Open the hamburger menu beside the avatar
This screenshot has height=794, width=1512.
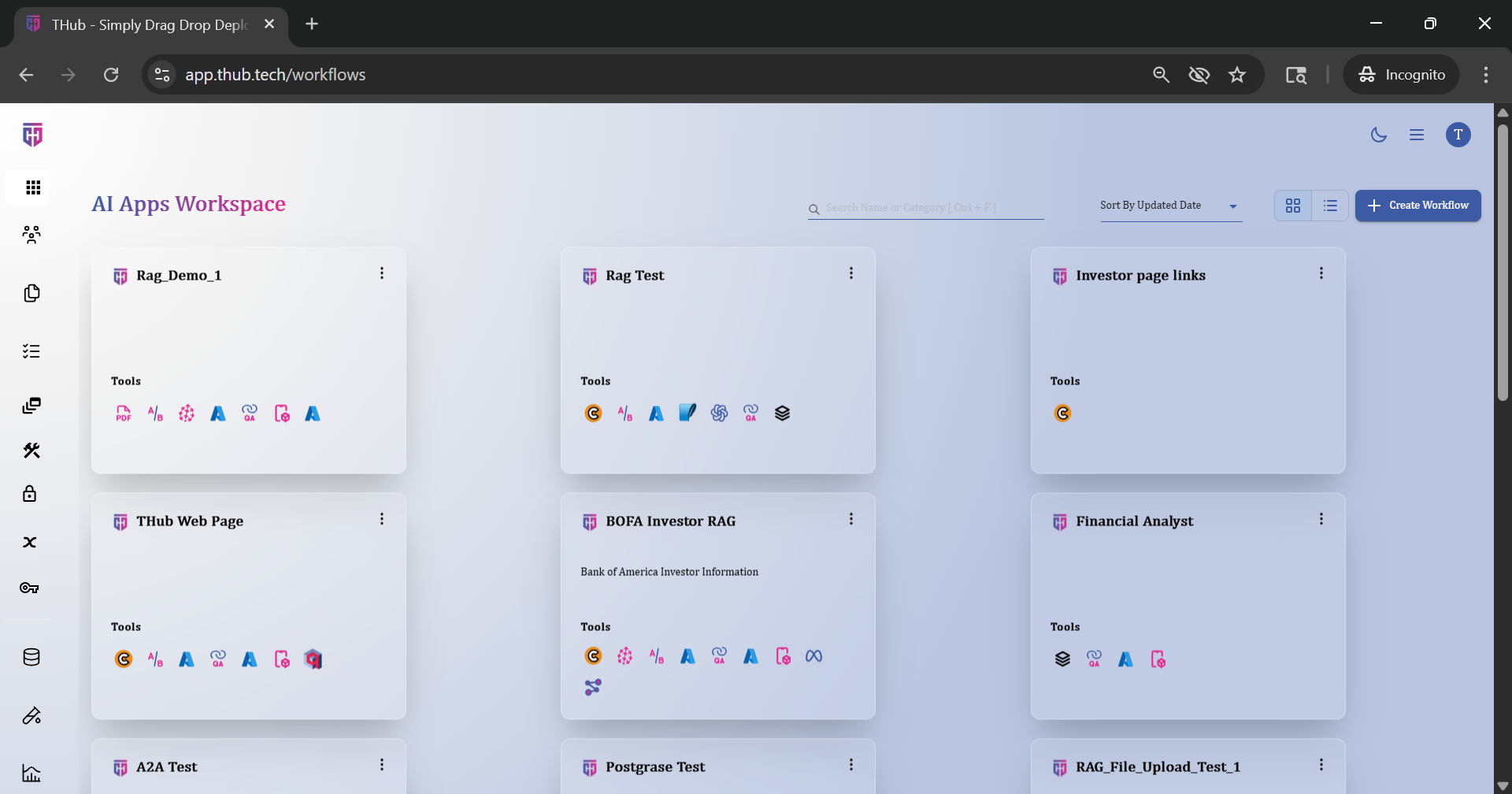(1417, 135)
